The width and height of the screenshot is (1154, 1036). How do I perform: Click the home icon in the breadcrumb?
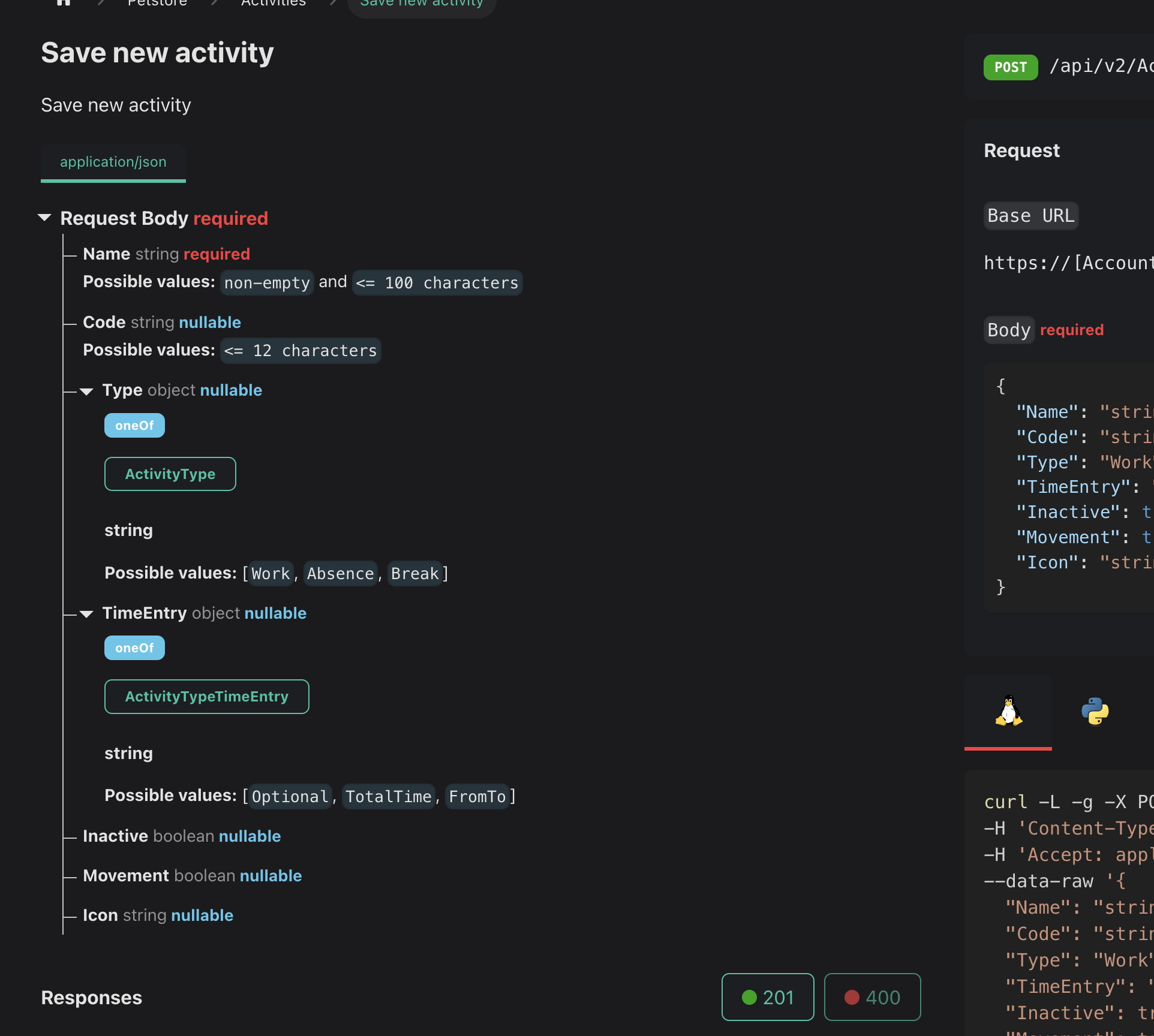(64, 3)
